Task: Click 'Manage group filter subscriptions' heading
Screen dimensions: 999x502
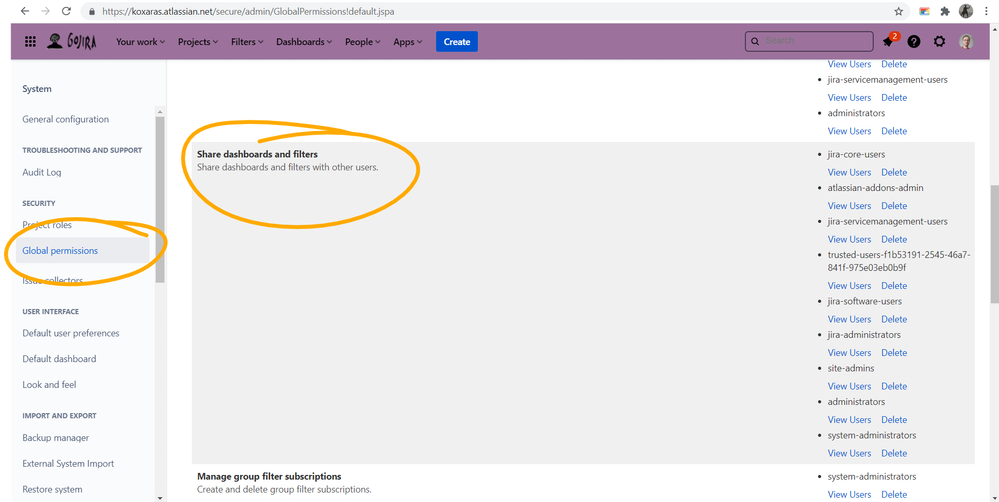Action: coord(269,477)
